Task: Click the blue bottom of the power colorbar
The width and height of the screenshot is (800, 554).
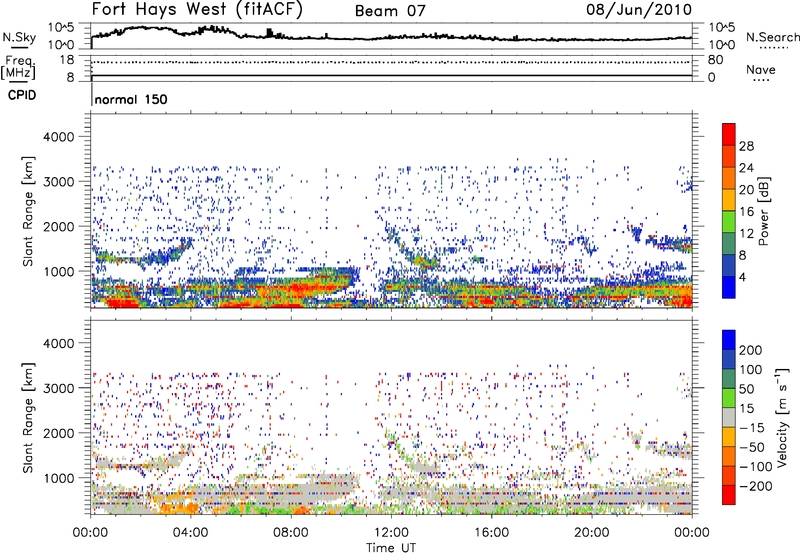Action: click(729, 287)
